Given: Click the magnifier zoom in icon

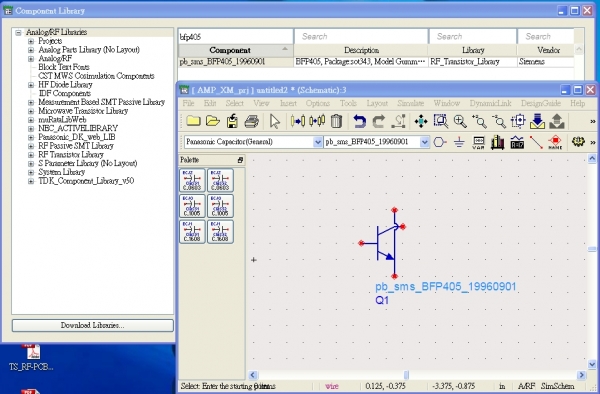Looking at the screenshot, I should (x=460, y=121).
